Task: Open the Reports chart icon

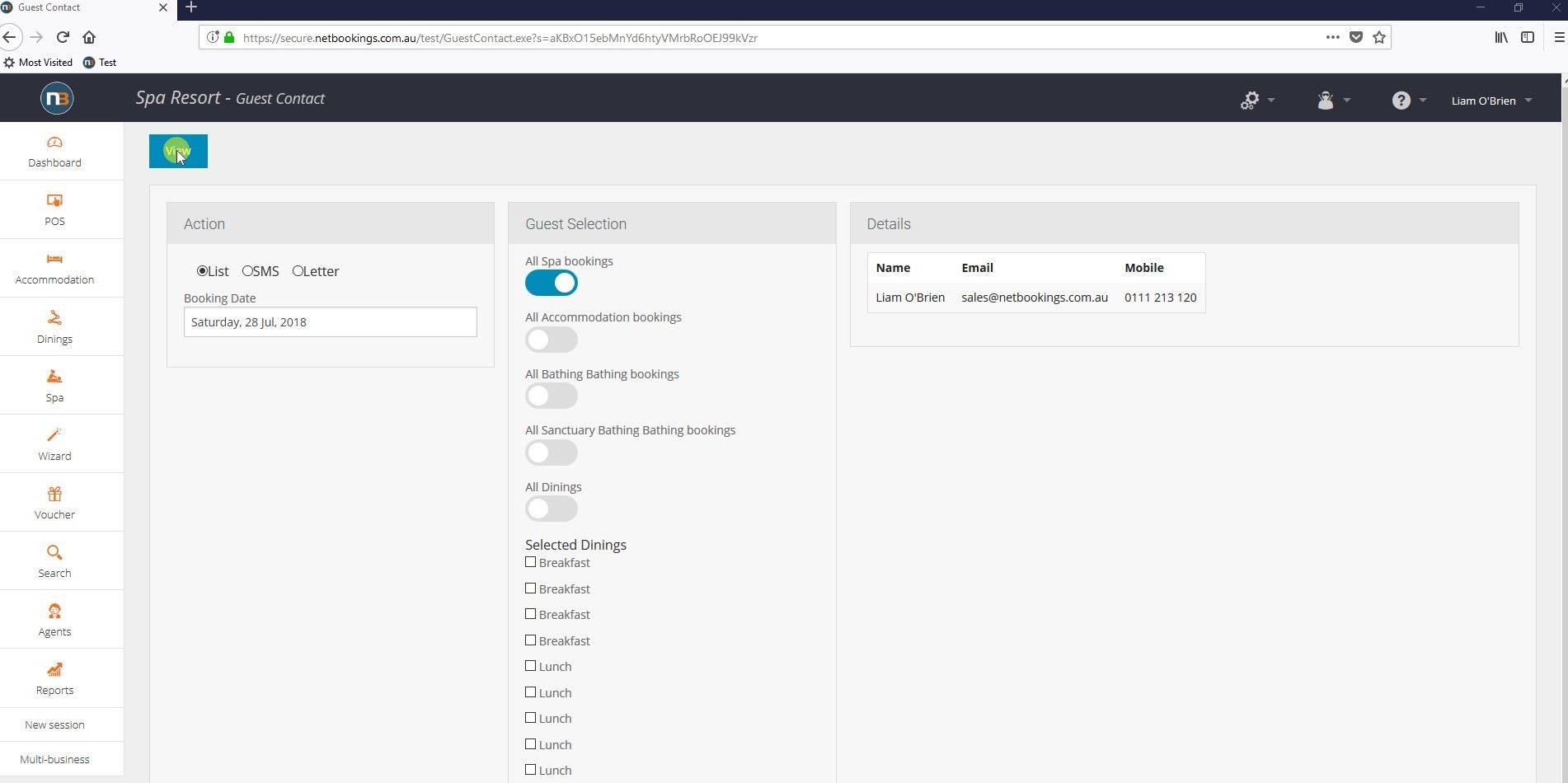Action: [54, 669]
